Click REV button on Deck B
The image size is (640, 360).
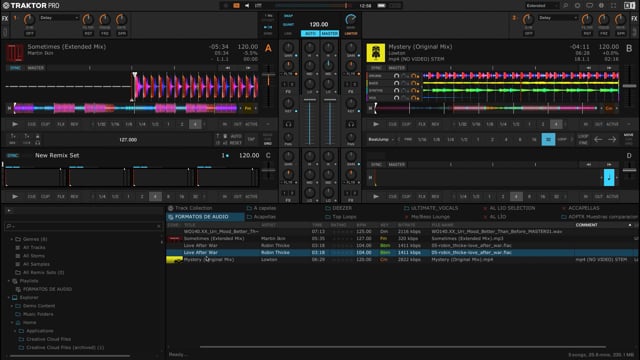point(435,124)
